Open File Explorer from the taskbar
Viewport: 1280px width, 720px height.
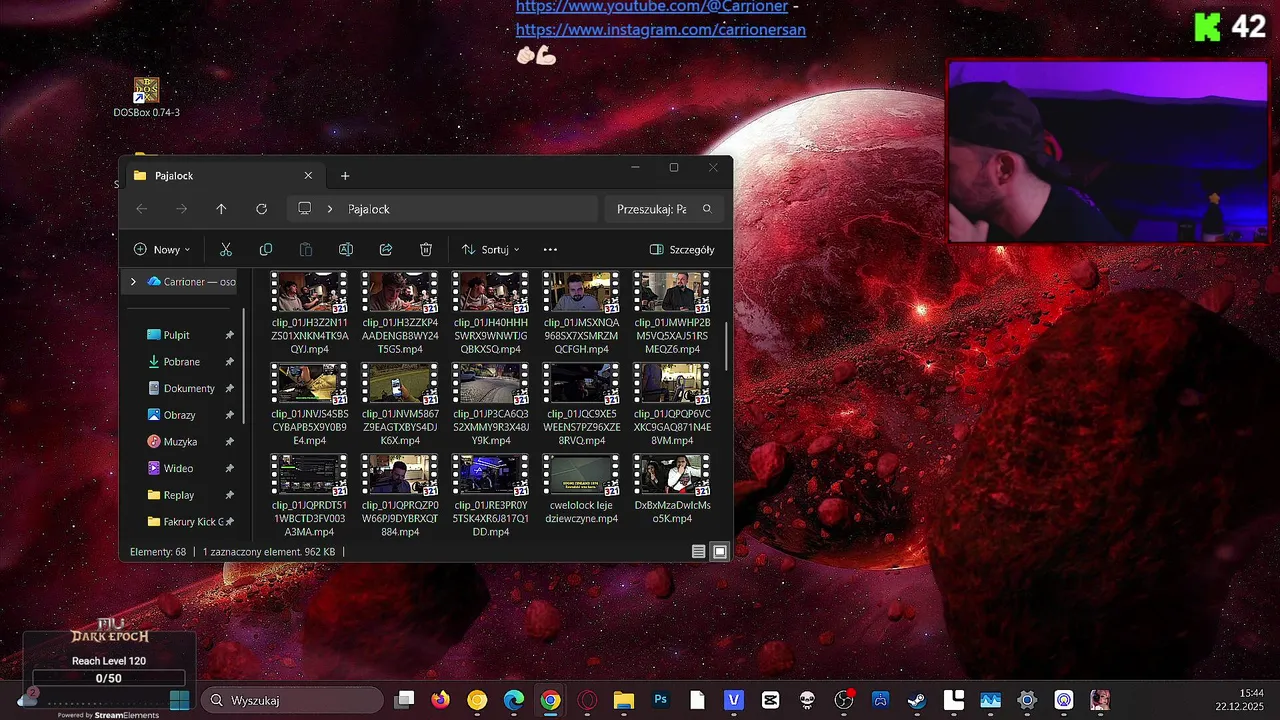tap(624, 700)
